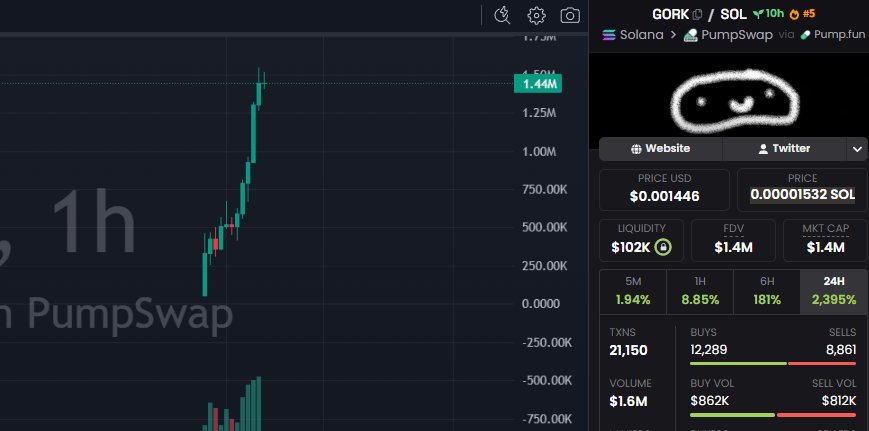Viewport: 869px width, 431px height.
Task: Click the 10h pair age sprout icon
Action: [x=759, y=14]
